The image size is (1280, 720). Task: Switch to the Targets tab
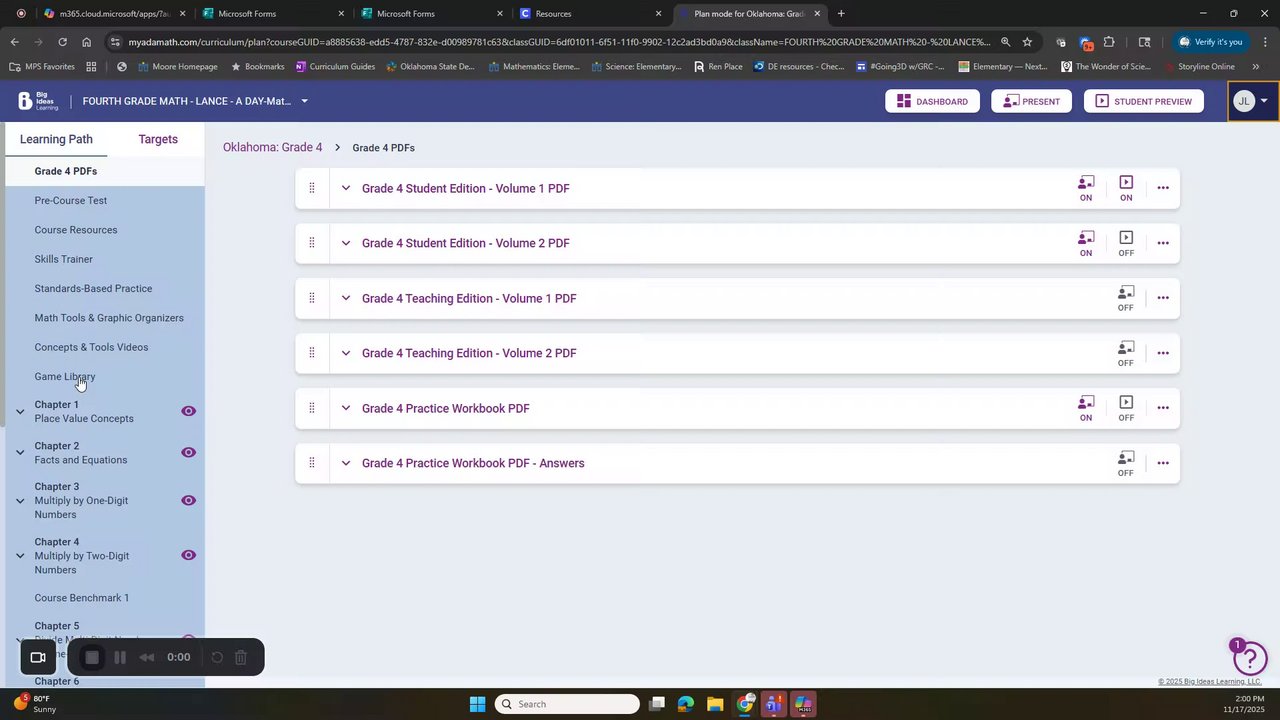158,139
